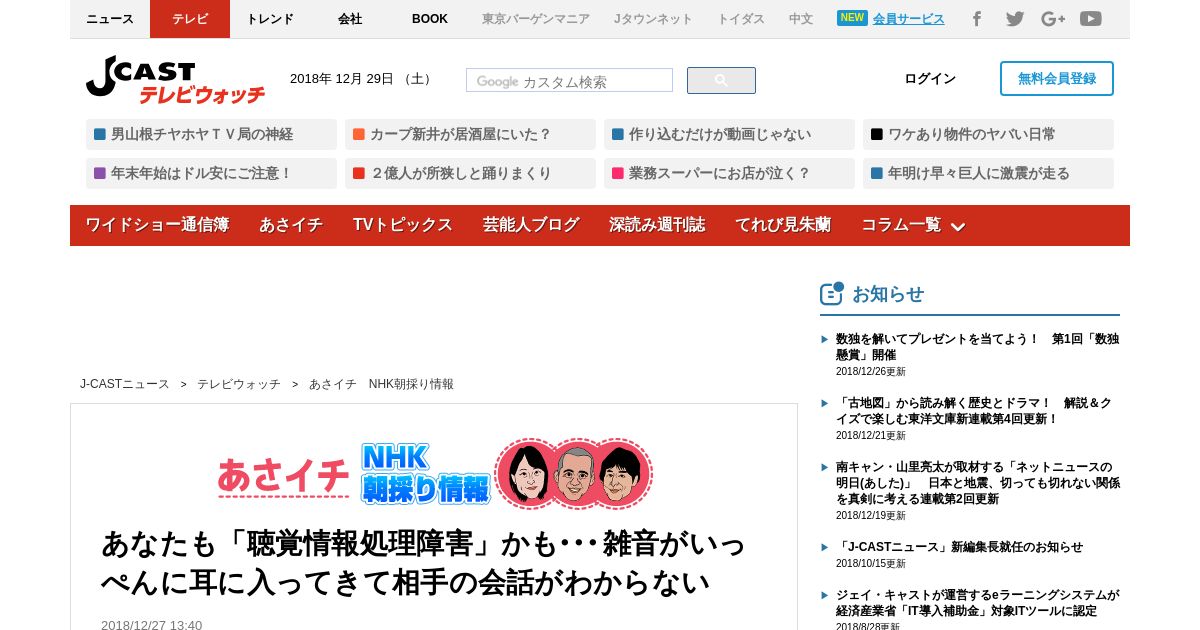Switch to the テレビ tab
Viewport: 1200px width, 630px height.
coord(190,19)
